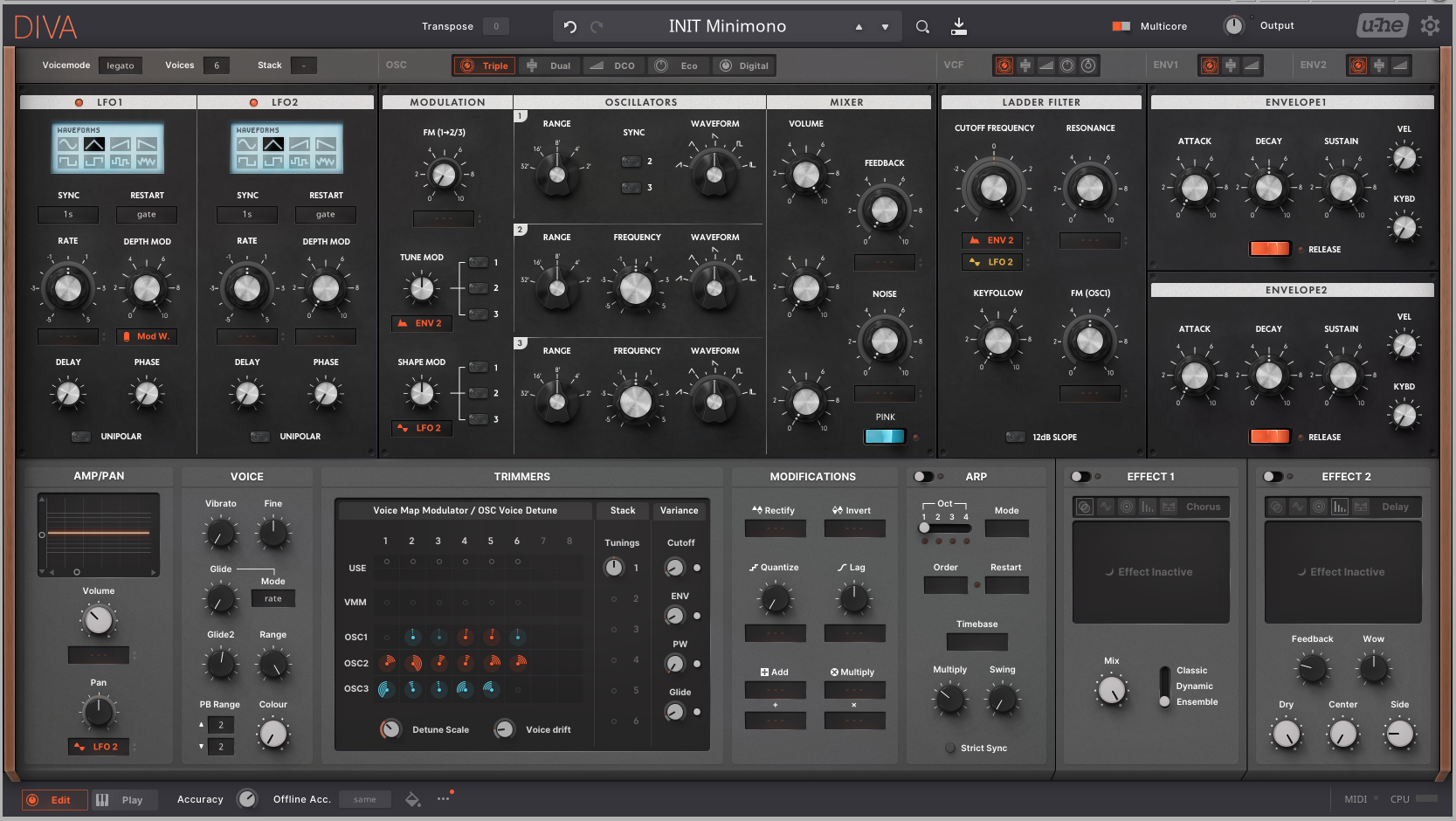Select the third ENV1 envelope model icon
Screen dimensions: 1456x821
(1252, 66)
